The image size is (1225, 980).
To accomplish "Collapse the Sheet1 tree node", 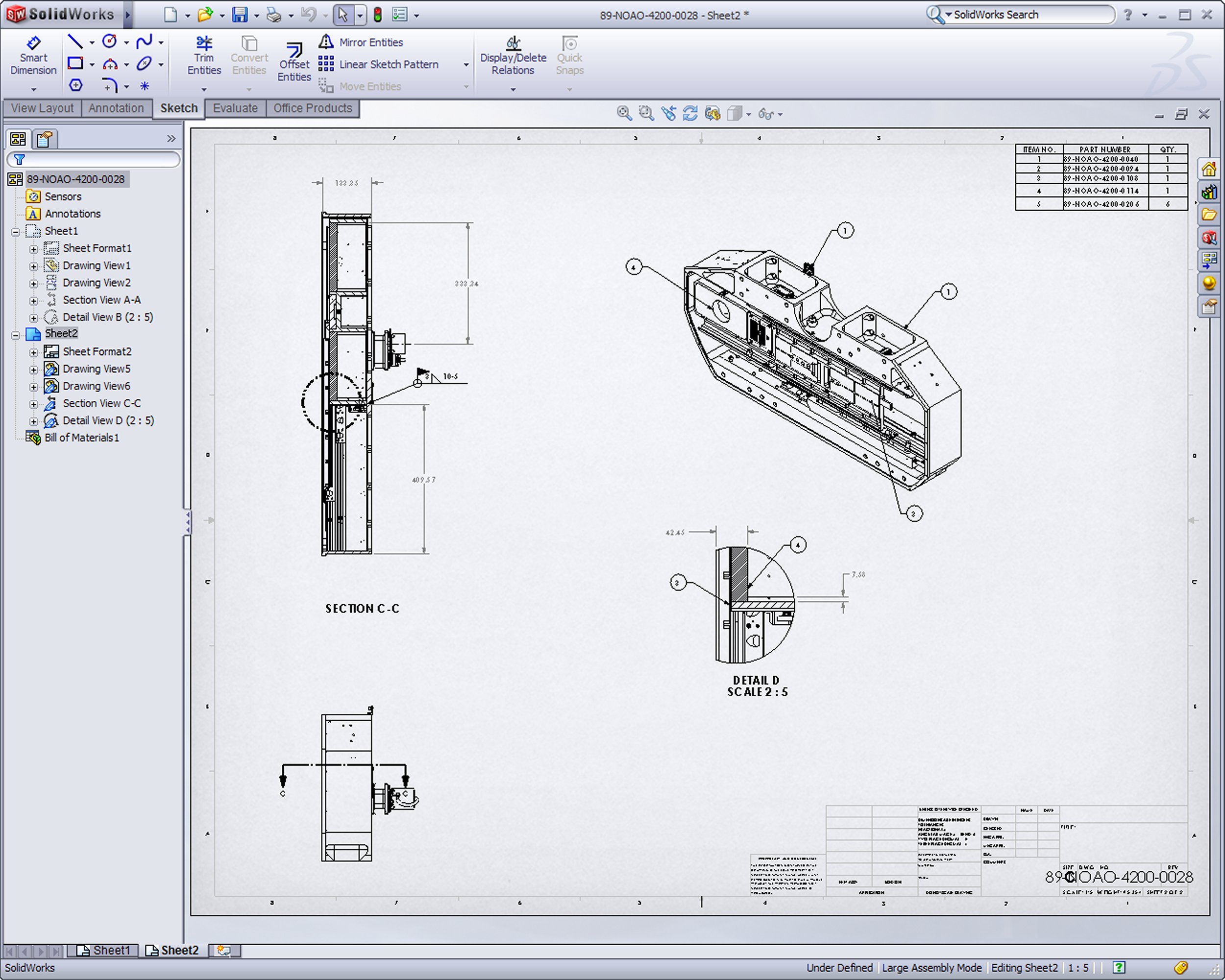I will [16, 231].
